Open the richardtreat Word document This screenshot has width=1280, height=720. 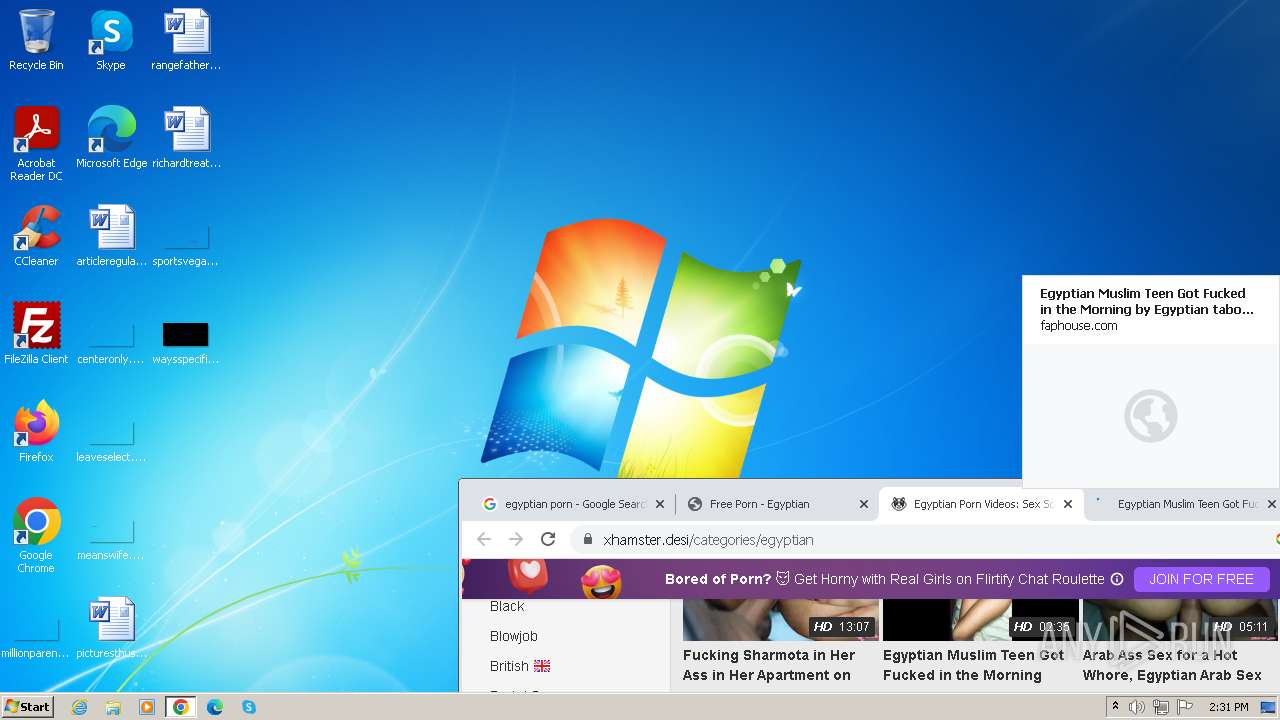(186, 138)
